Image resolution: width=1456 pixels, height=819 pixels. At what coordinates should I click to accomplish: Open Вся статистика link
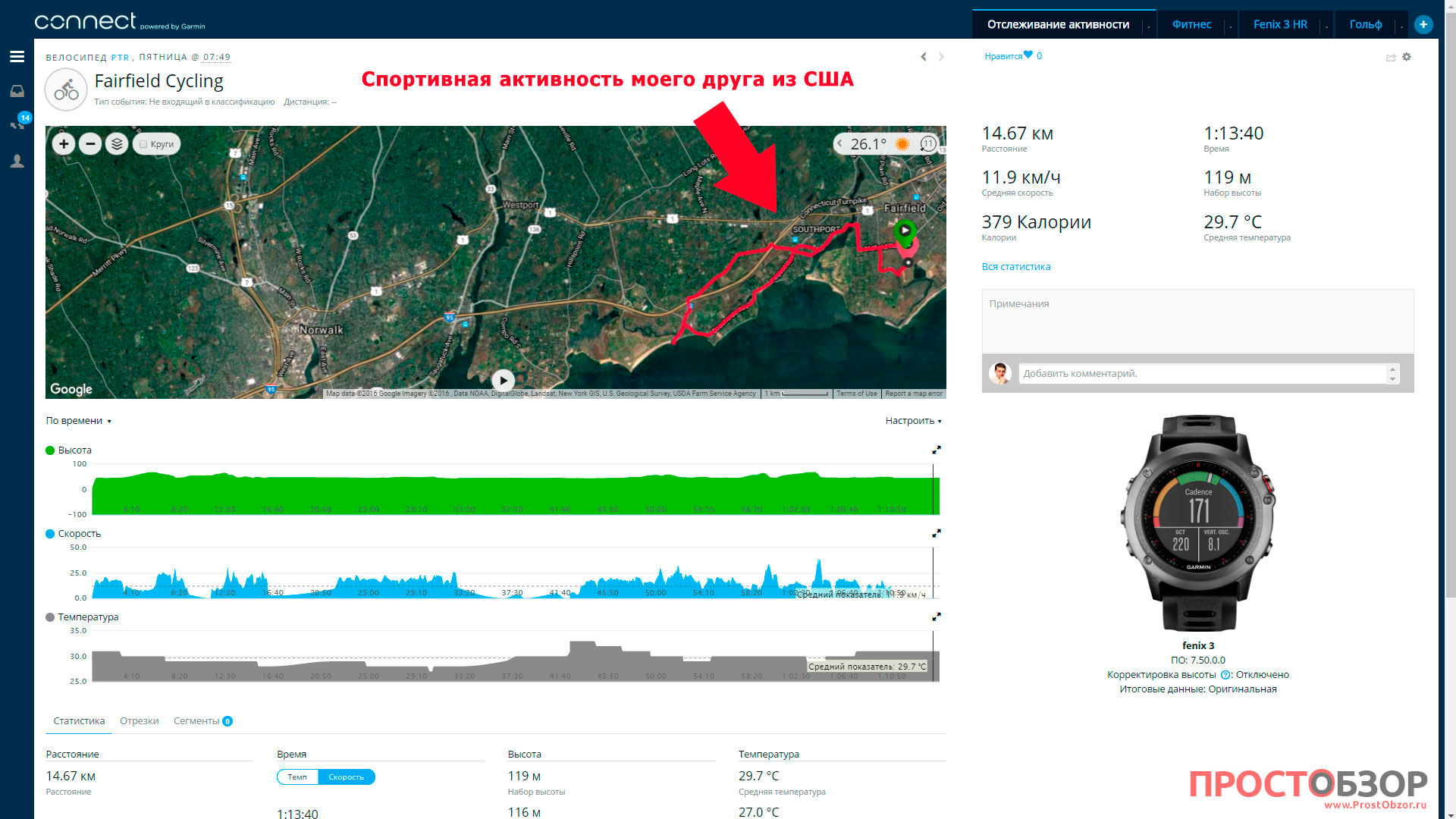[x=1015, y=267]
